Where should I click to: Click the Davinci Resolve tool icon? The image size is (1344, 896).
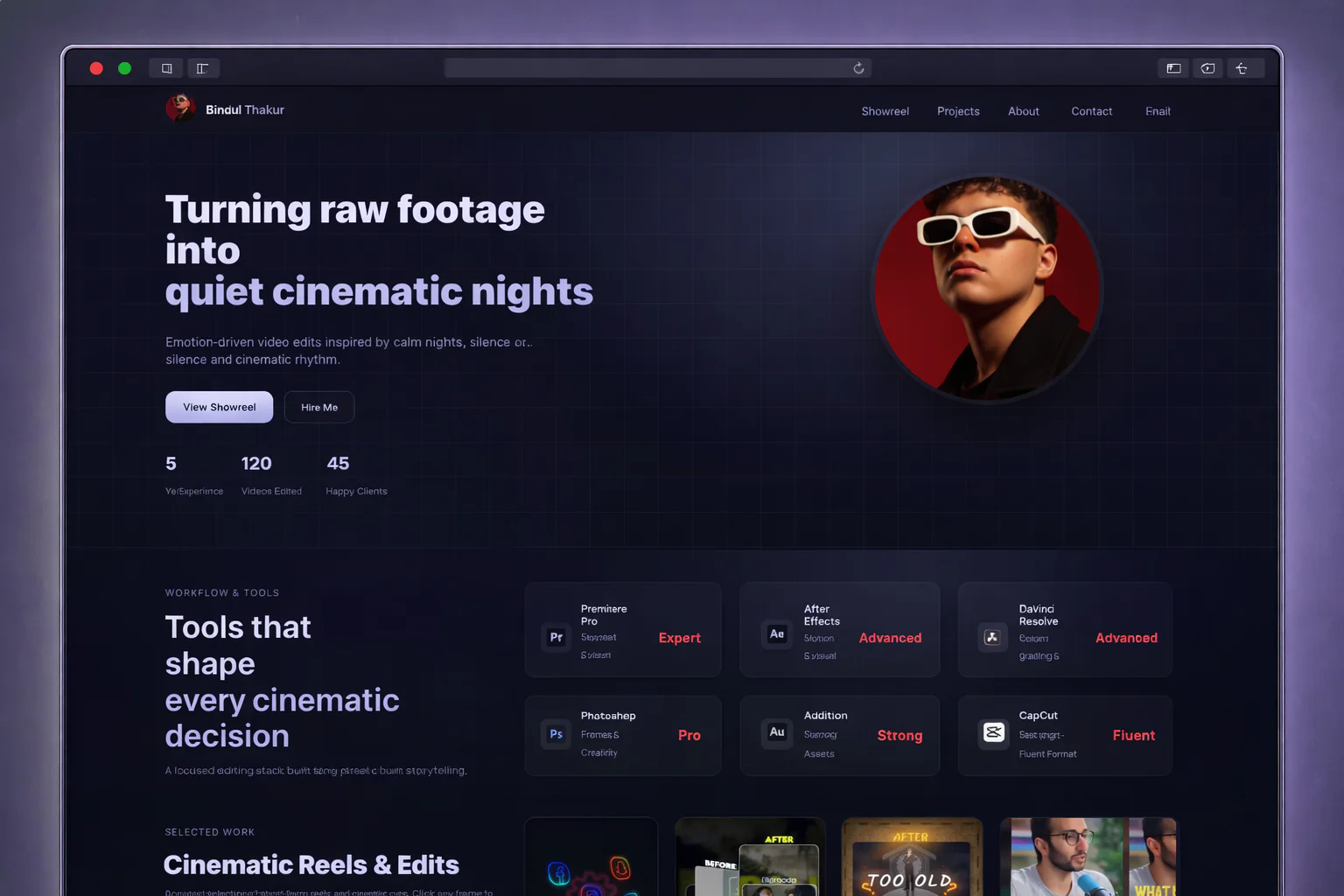click(x=992, y=638)
